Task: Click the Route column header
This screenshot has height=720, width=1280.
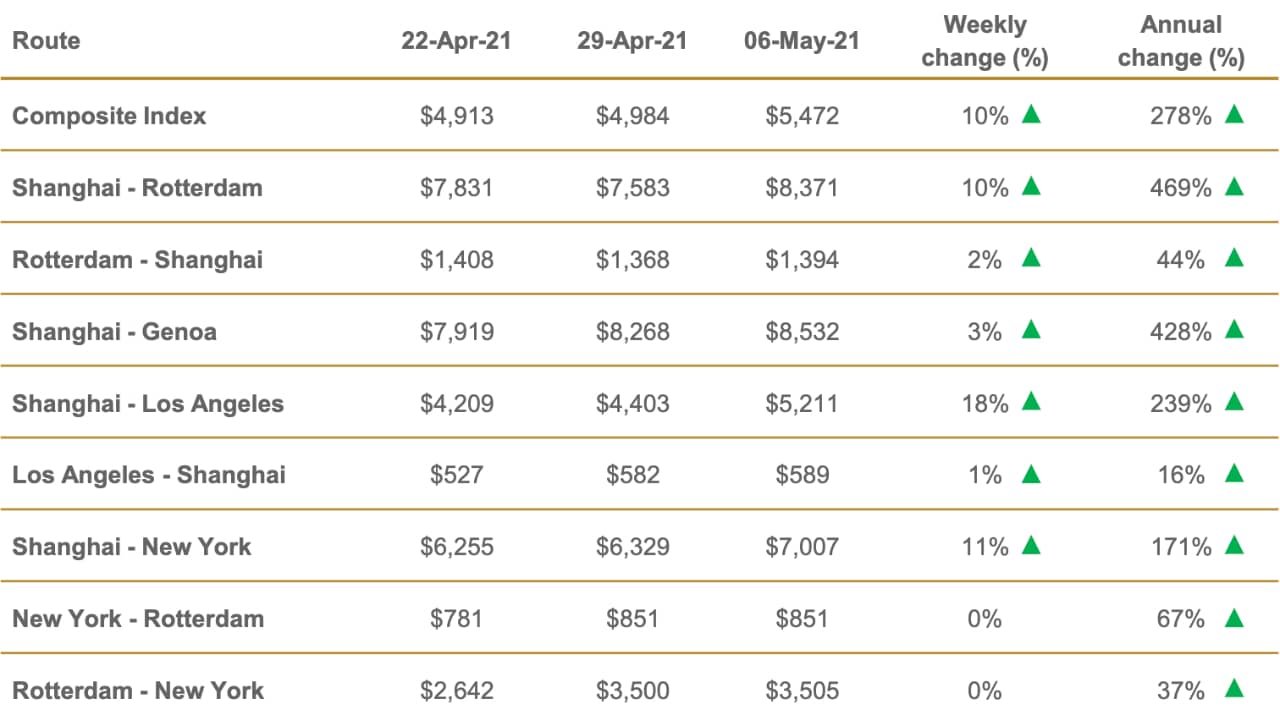Action: [46, 41]
